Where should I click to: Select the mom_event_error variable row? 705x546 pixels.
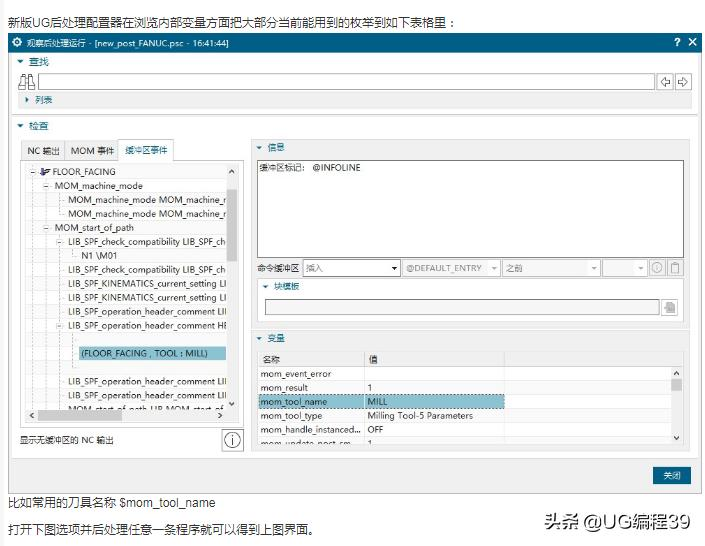tap(381, 373)
